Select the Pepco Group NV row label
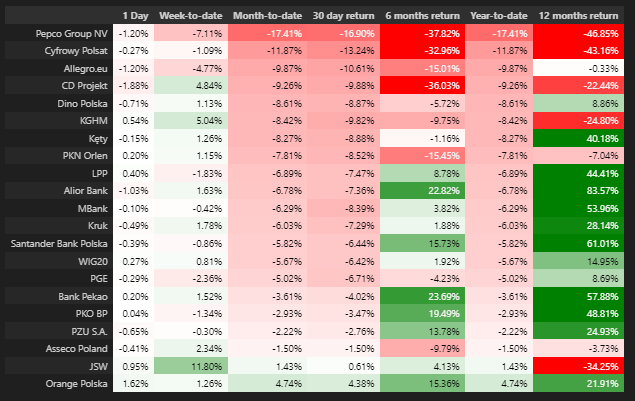The width and height of the screenshot is (635, 401). click(72, 33)
